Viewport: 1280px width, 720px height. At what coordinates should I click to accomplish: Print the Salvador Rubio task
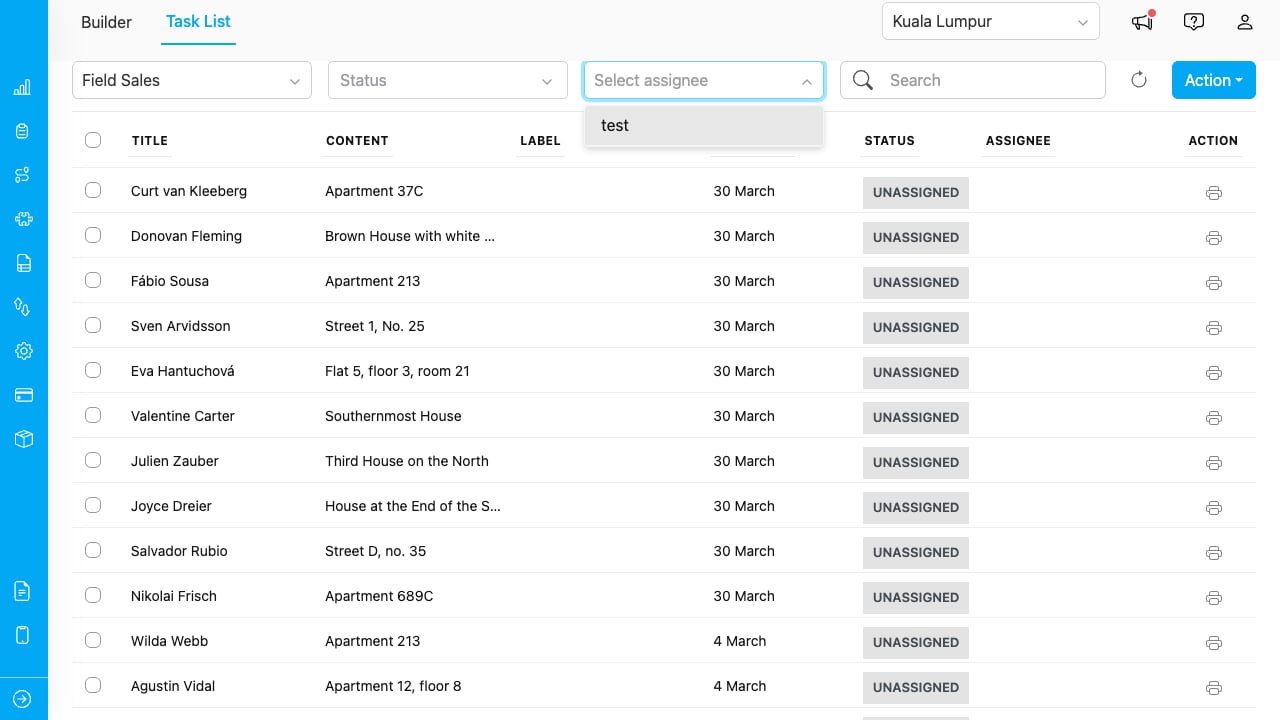[1214, 553]
